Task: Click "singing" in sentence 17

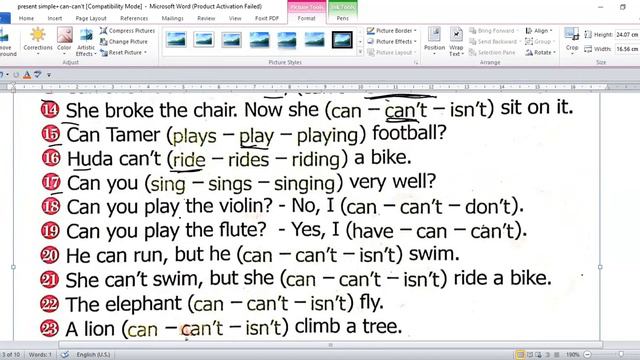Action: click(x=304, y=184)
